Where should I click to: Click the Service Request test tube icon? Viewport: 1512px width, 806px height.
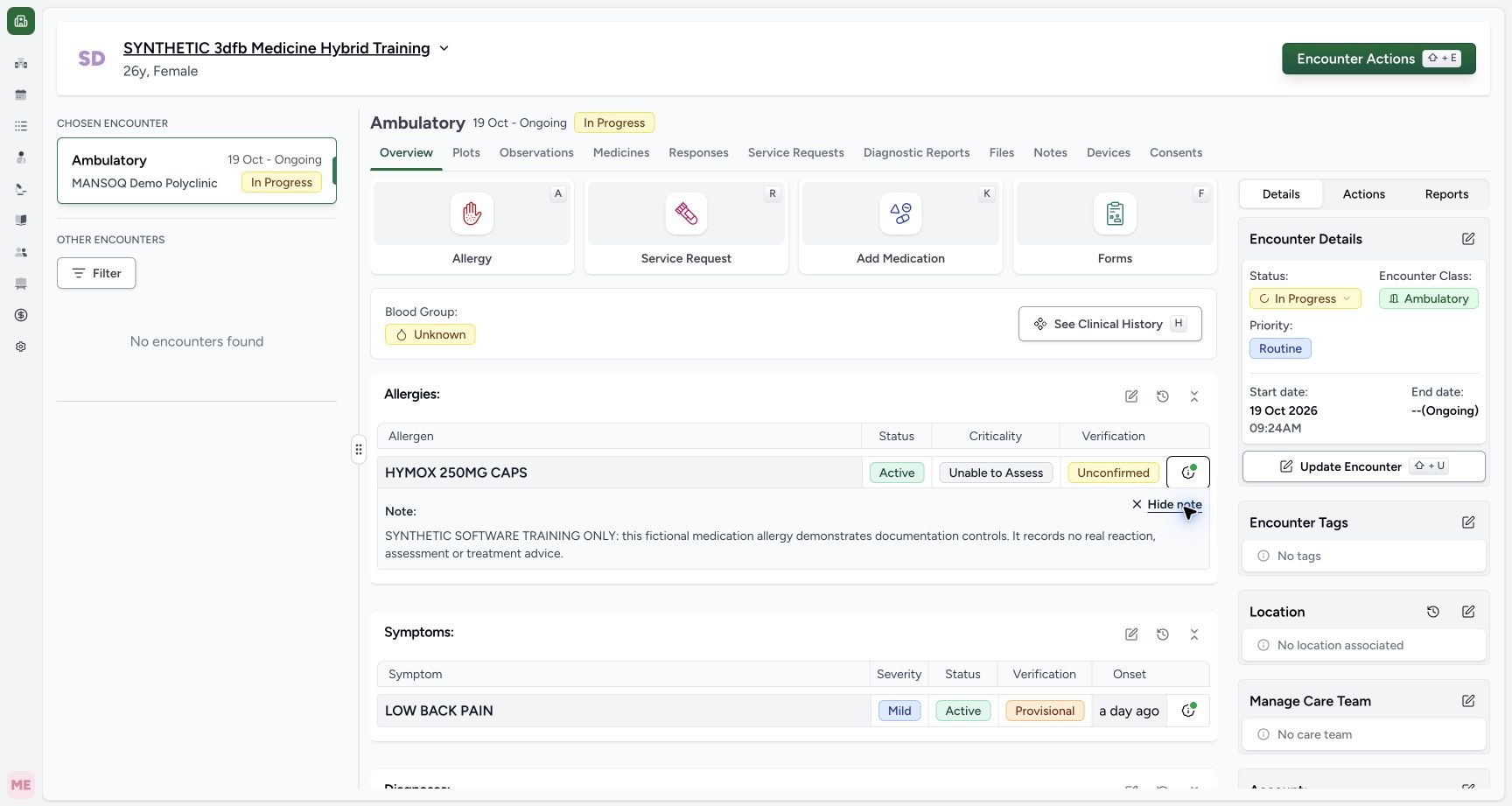[x=686, y=214]
